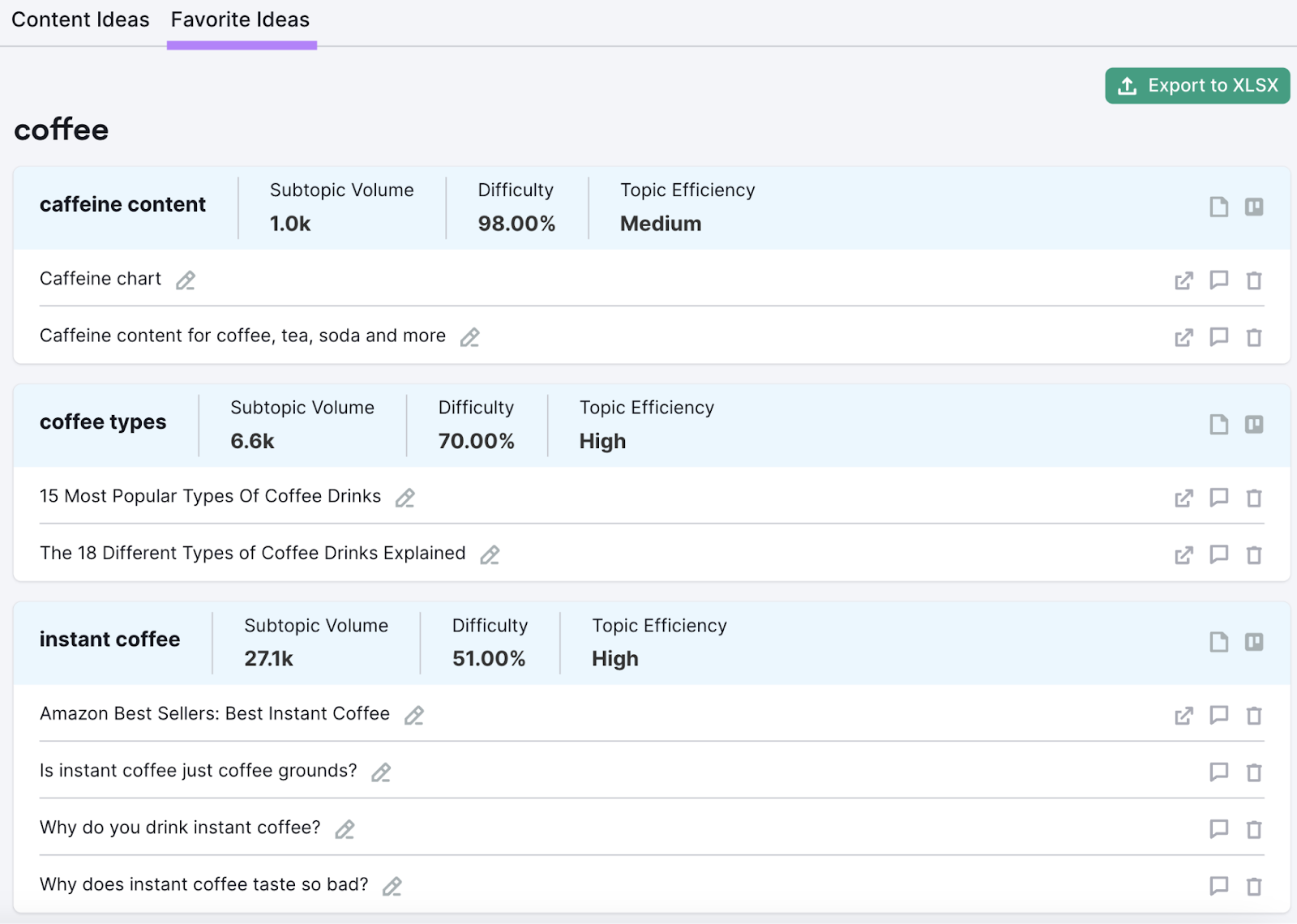This screenshot has width=1297, height=924.
Task: Open external link for "Caffeine chart"
Action: click(x=1184, y=280)
